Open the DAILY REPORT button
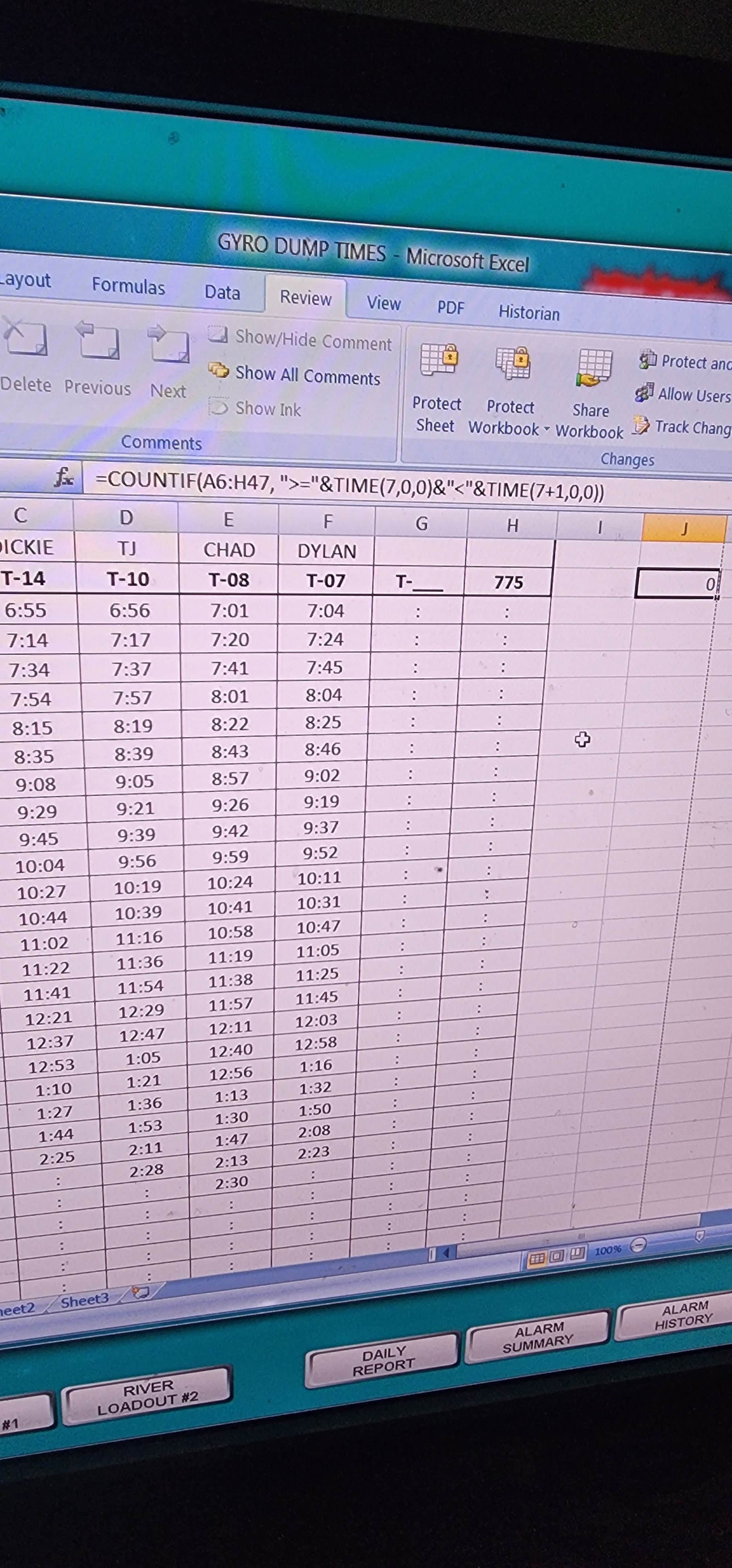732x1568 pixels. coord(383,1360)
